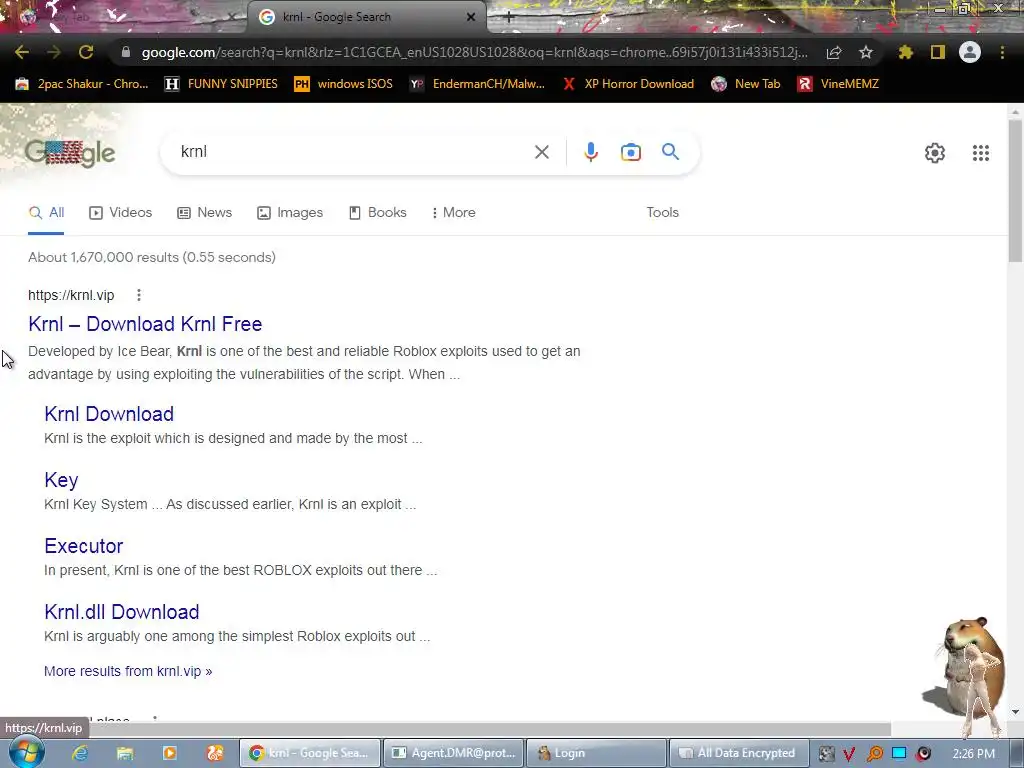This screenshot has width=1024, height=768.
Task: Switch to the News search tab
Action: (x=204, y=212)
